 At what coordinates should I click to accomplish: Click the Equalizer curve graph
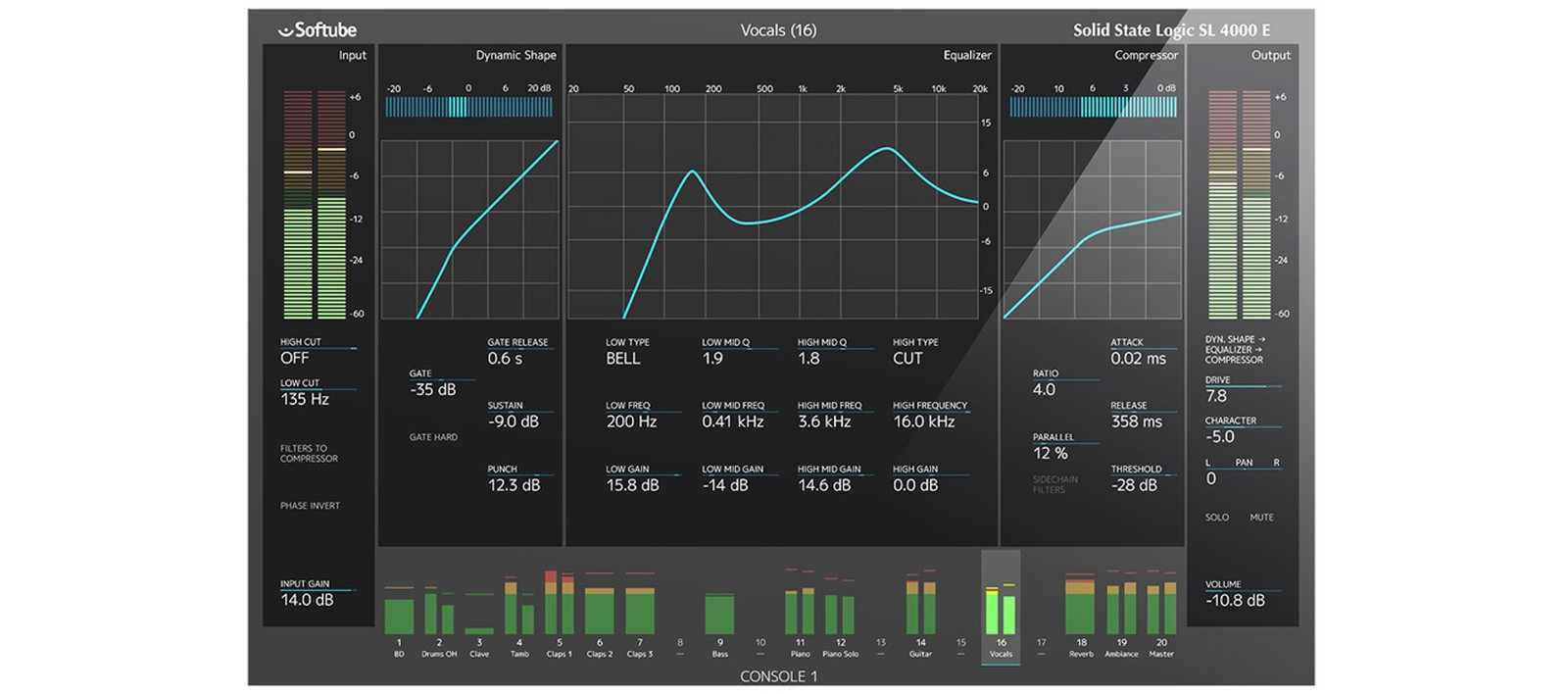(x=772, y=206)
